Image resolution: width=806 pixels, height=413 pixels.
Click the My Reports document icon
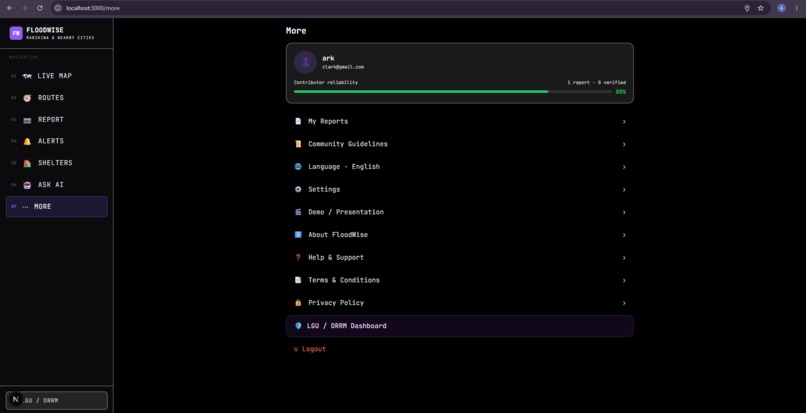(x=298, y=121)
